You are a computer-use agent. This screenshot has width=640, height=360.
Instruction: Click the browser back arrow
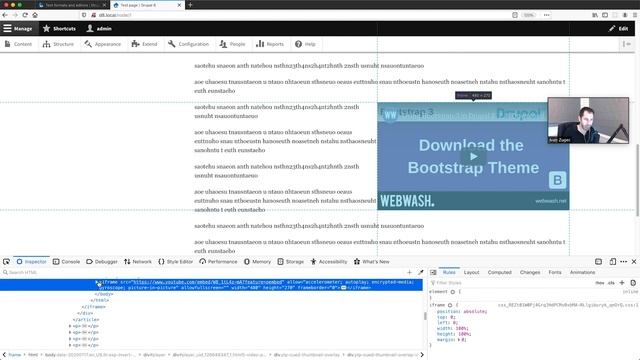(5, 15)
